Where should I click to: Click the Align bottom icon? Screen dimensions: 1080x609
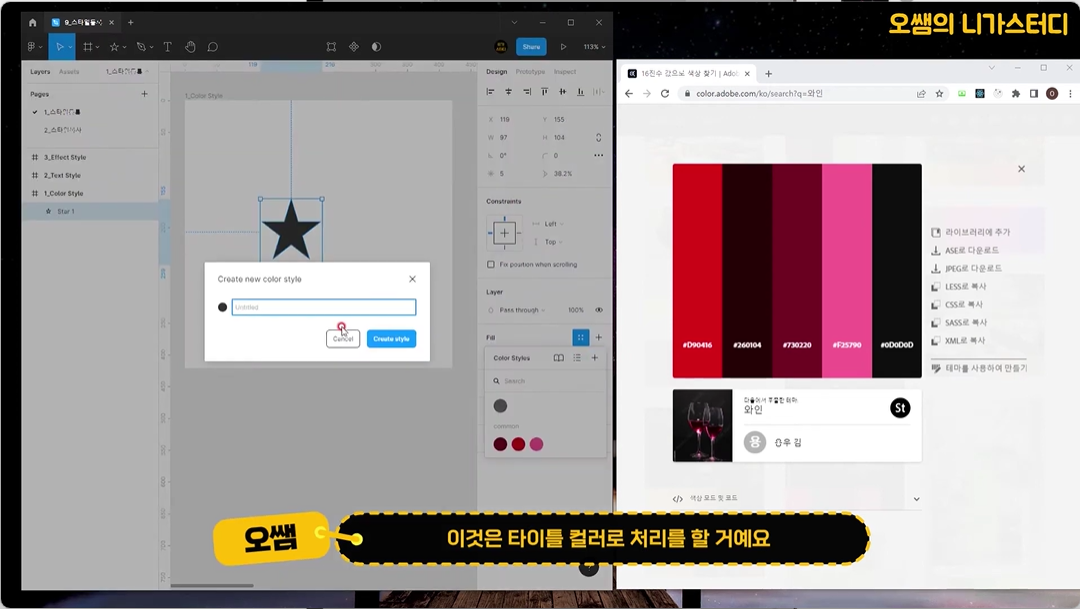(581, 92)
